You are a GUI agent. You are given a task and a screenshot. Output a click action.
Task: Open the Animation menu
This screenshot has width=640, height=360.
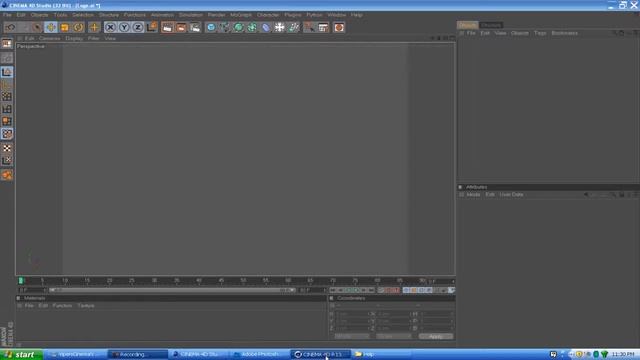click(162, 15)
